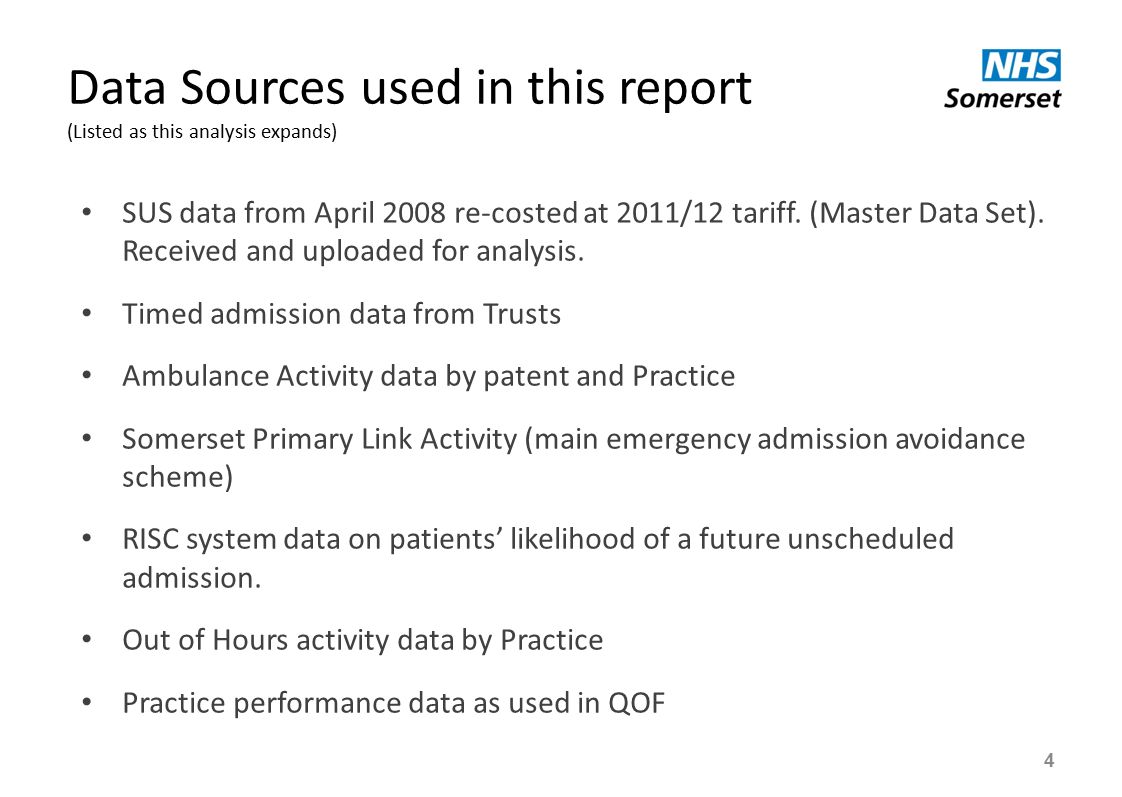
Task: Click the bullet before 'Out of Hours activity'
Action: tap(87, 640)
